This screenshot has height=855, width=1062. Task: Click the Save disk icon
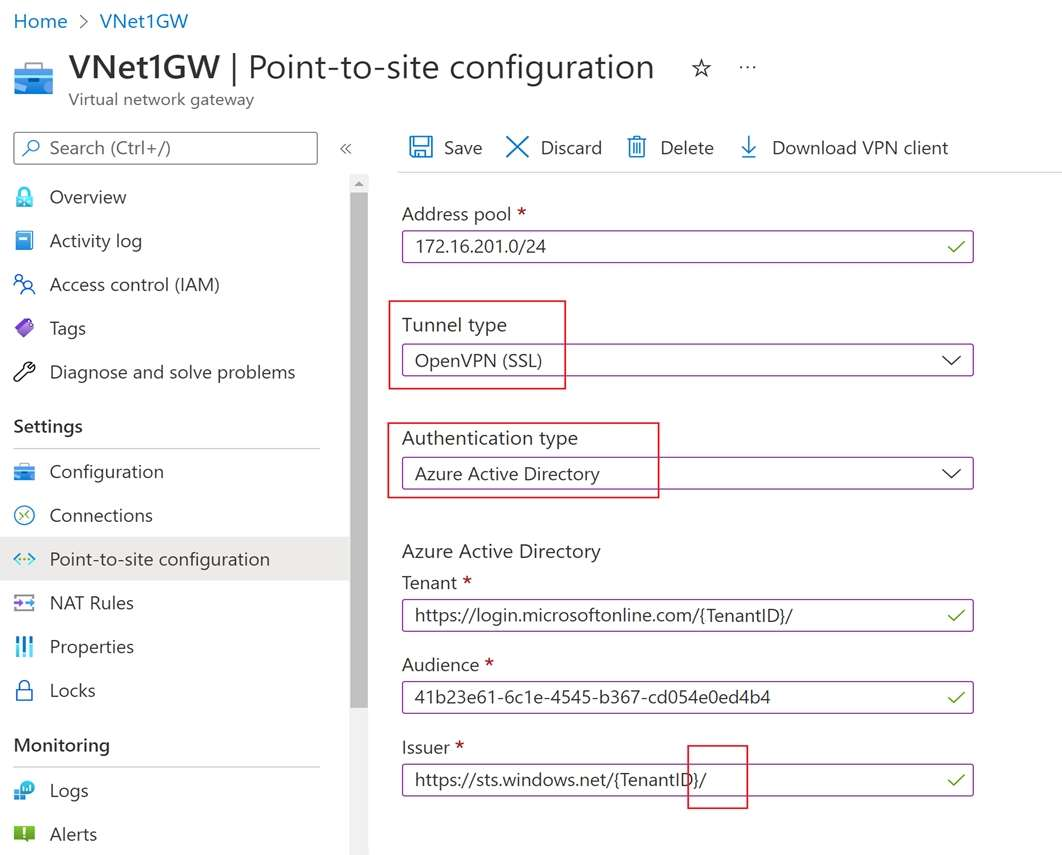pos(421,148)
